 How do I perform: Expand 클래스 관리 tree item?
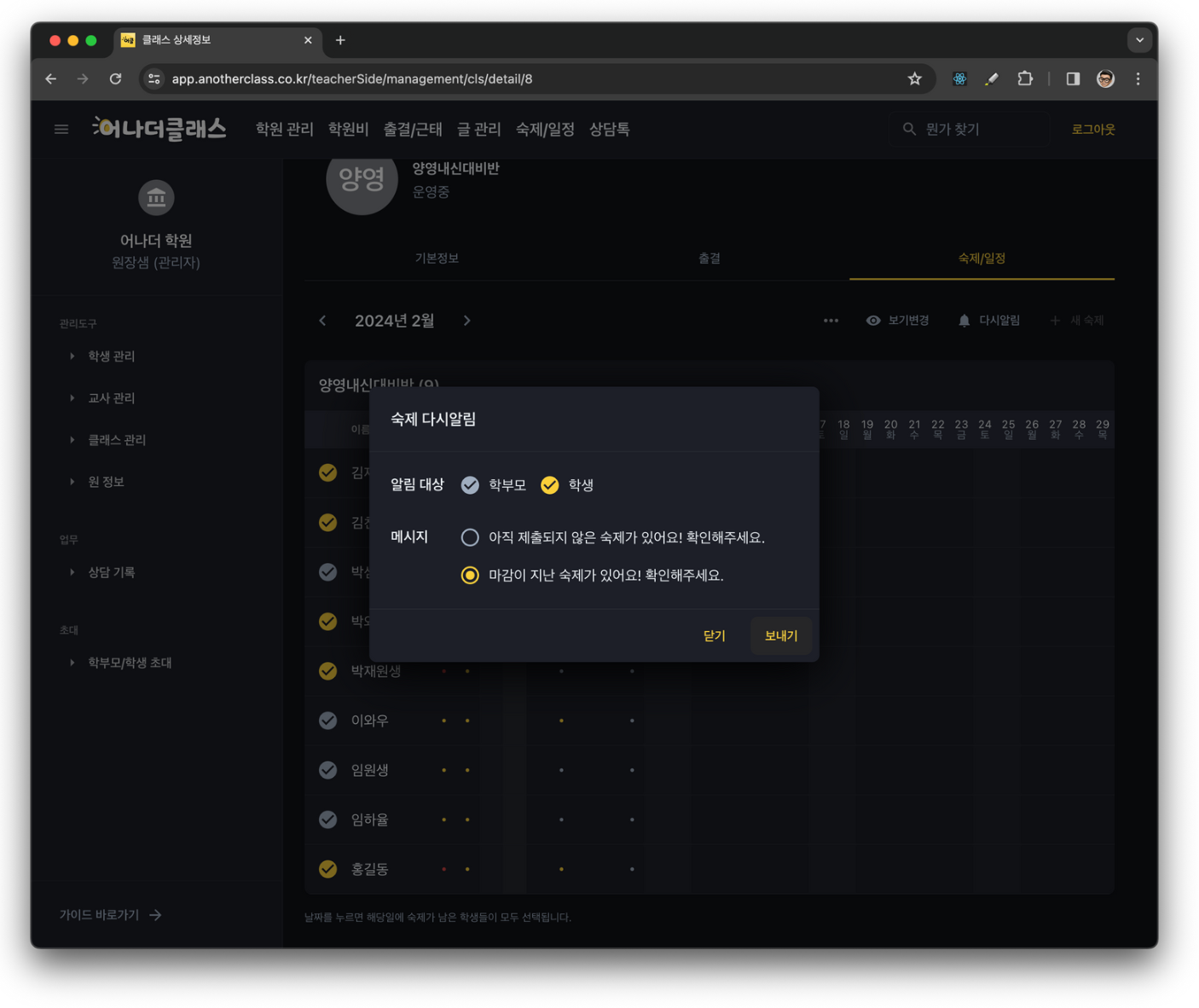[117, 440]
